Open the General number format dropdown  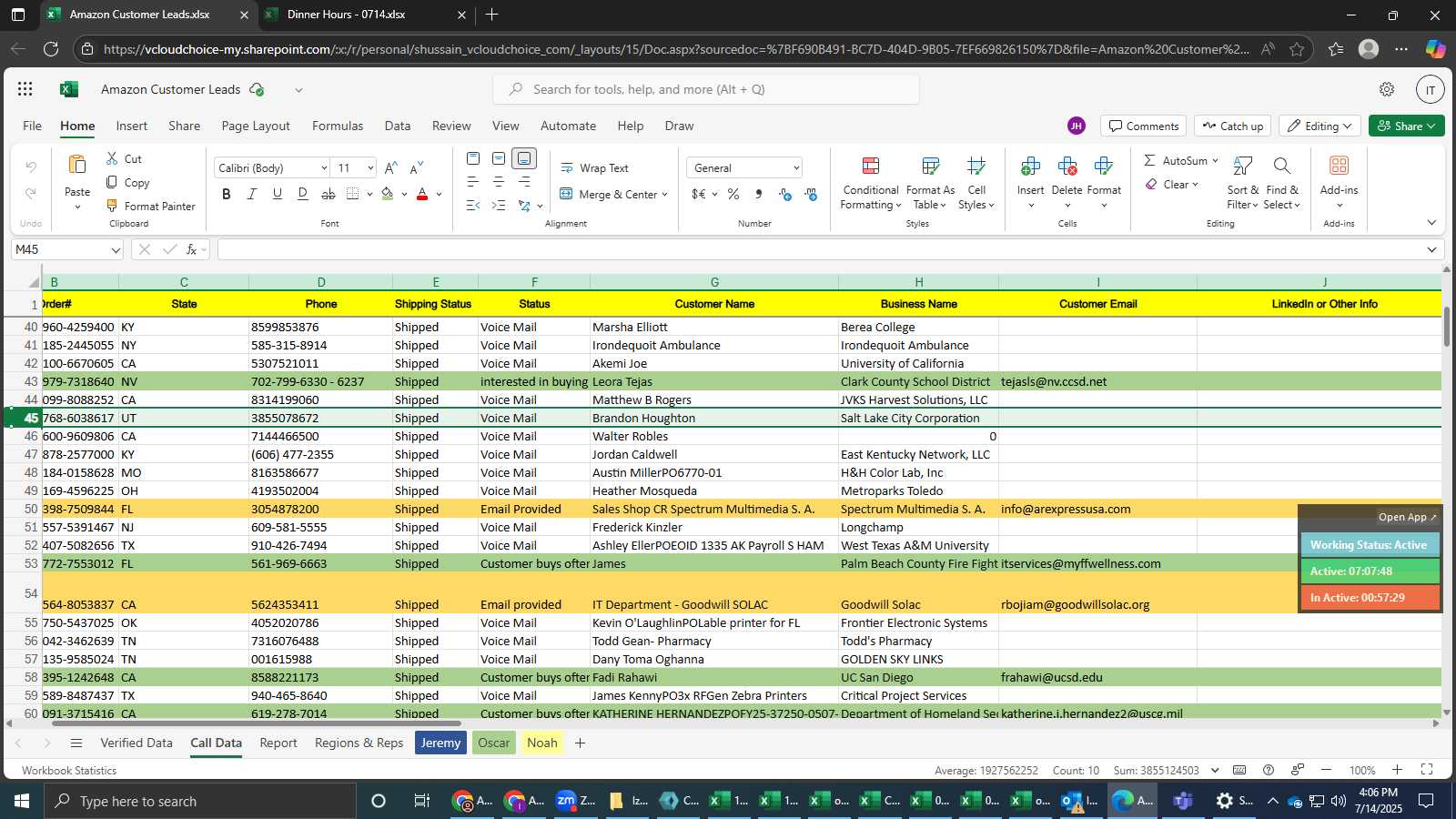pyautogui.click(x=796, y=167)
